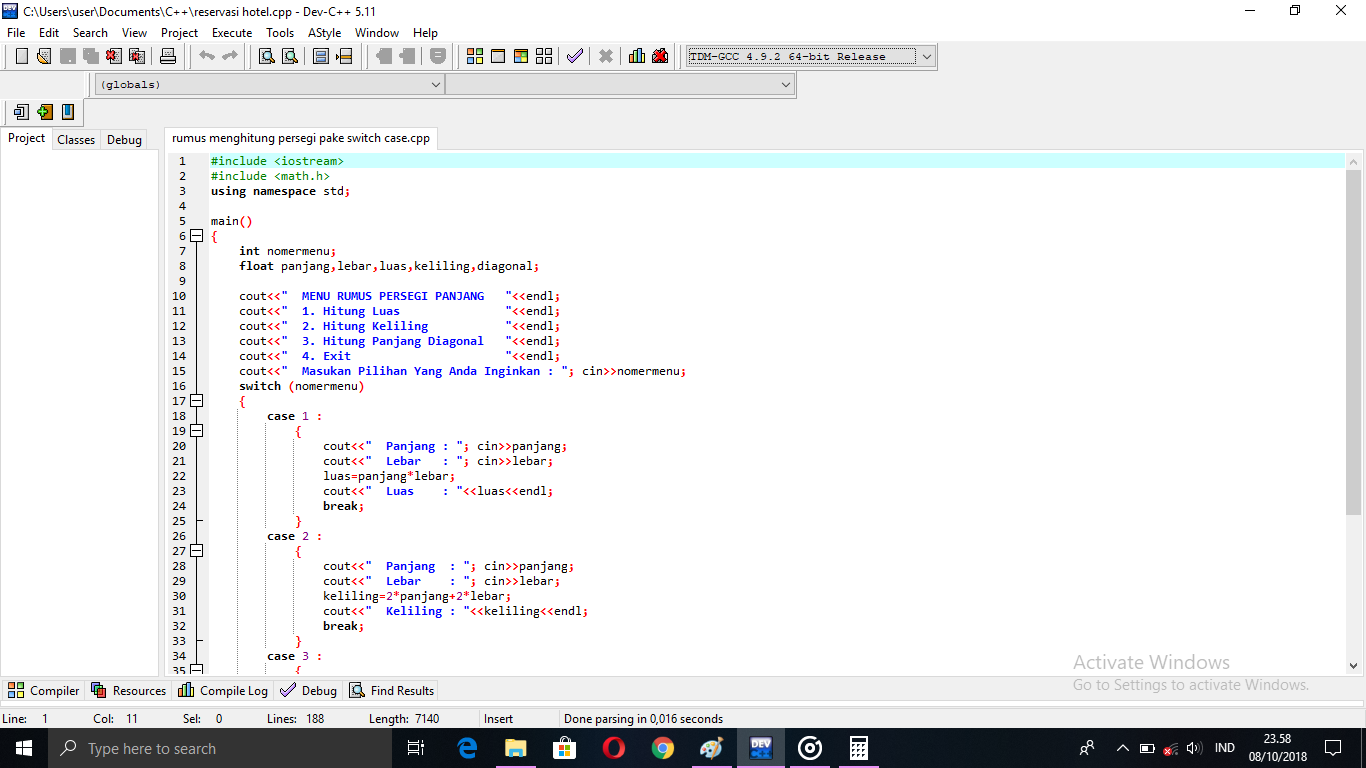Click the Undo icon

coord(208,56)
